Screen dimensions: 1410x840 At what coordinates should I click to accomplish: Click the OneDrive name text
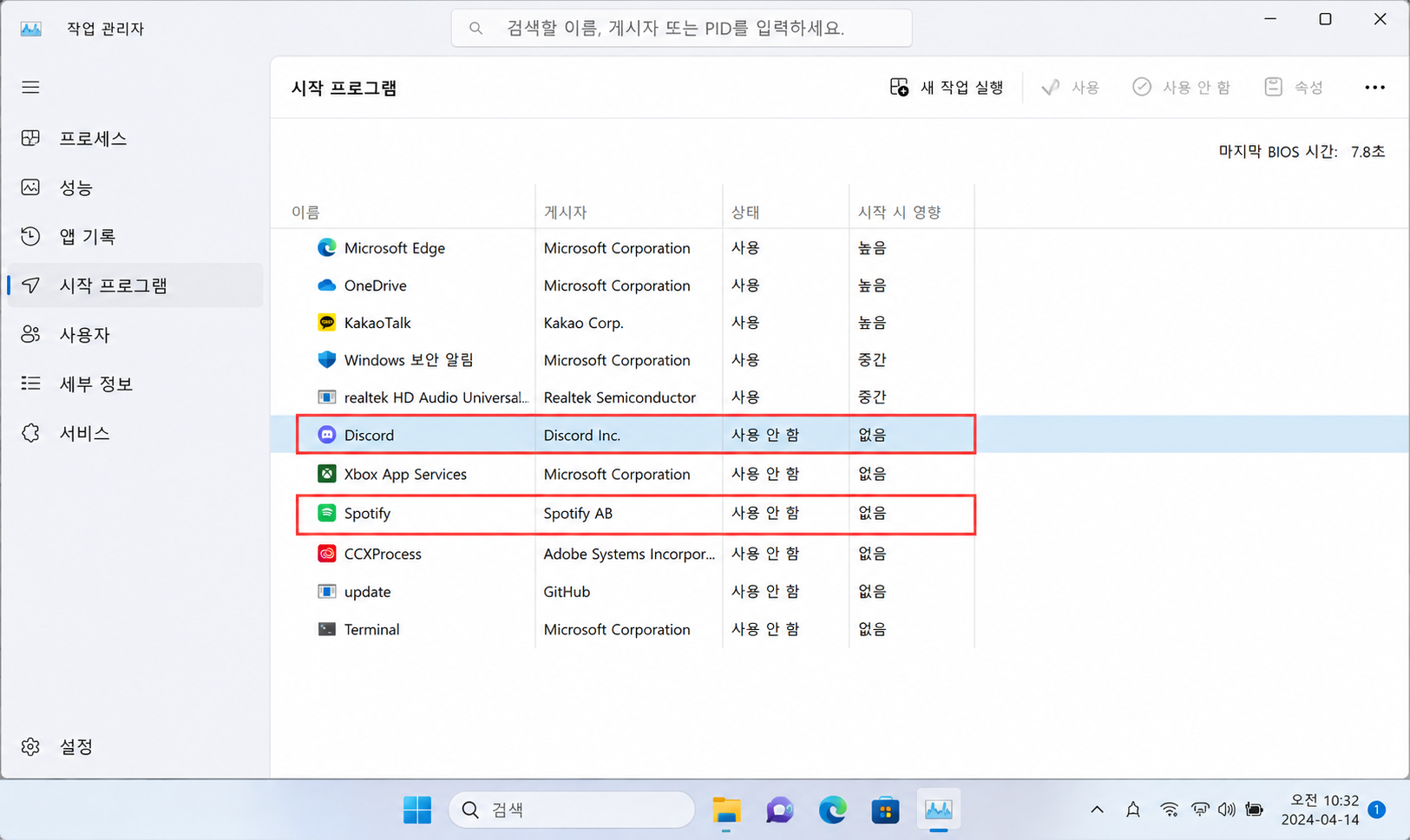(x=375, y=285)
